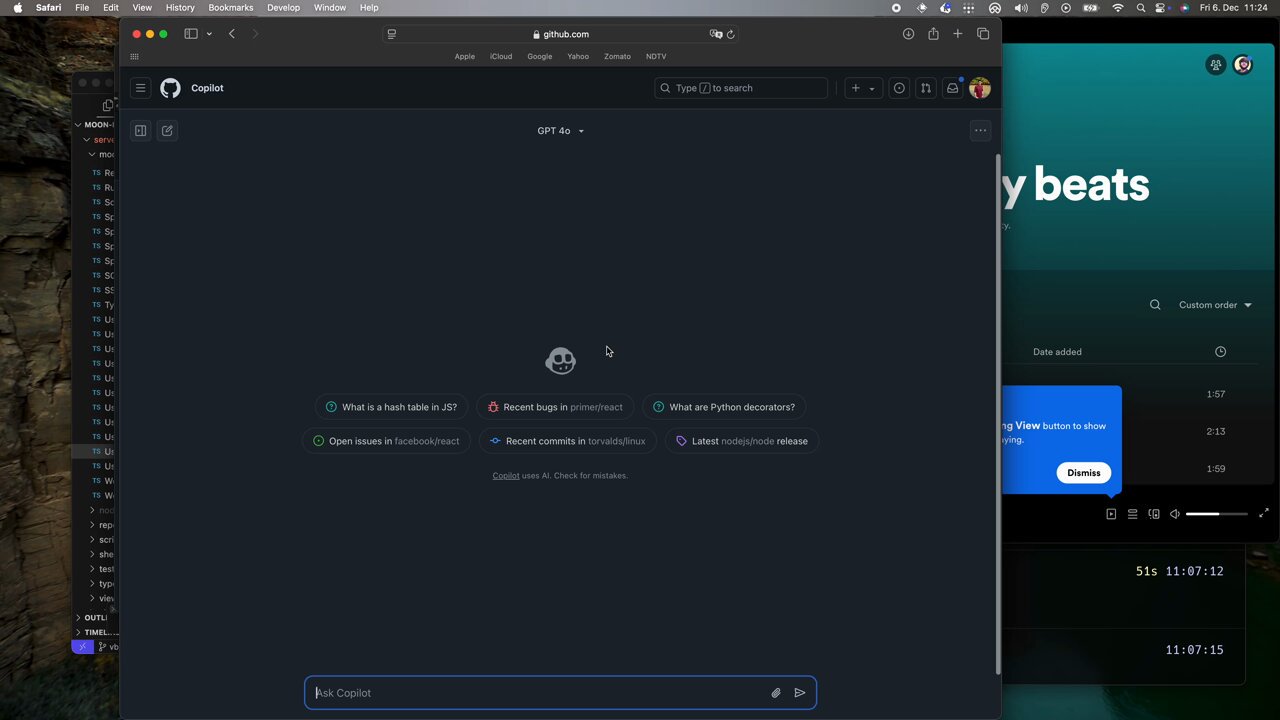Open the GitHub notifications inbox icon
This screenshot has height=720, width=1280.
952,88
